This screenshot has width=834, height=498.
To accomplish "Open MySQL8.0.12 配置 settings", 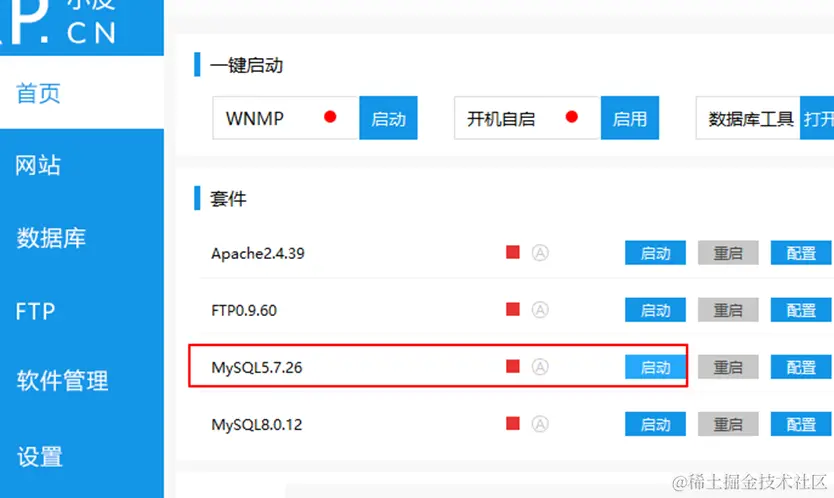I will (x=801, y=424).
